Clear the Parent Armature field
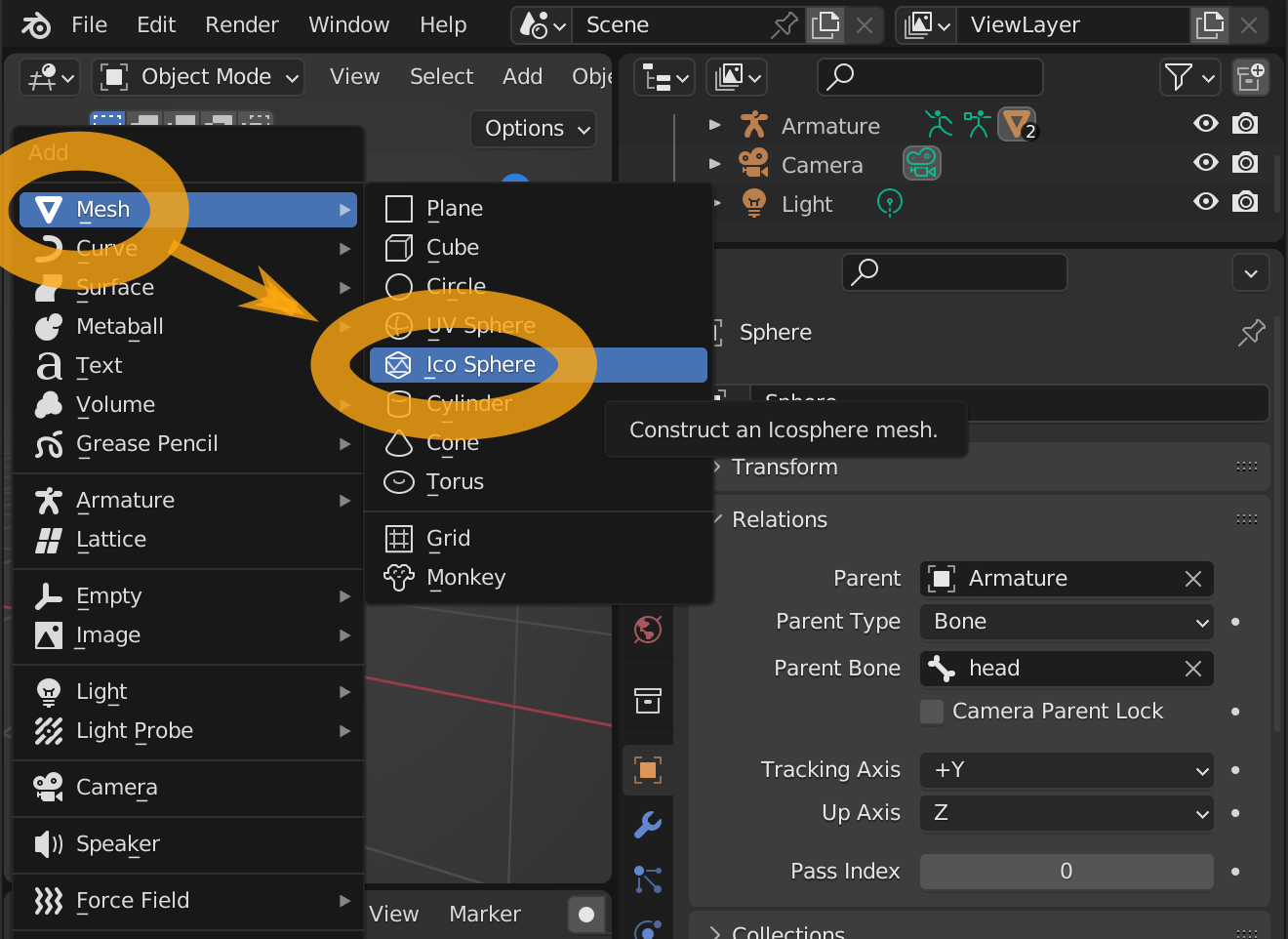1288x939 pixels. [1192, 579]
